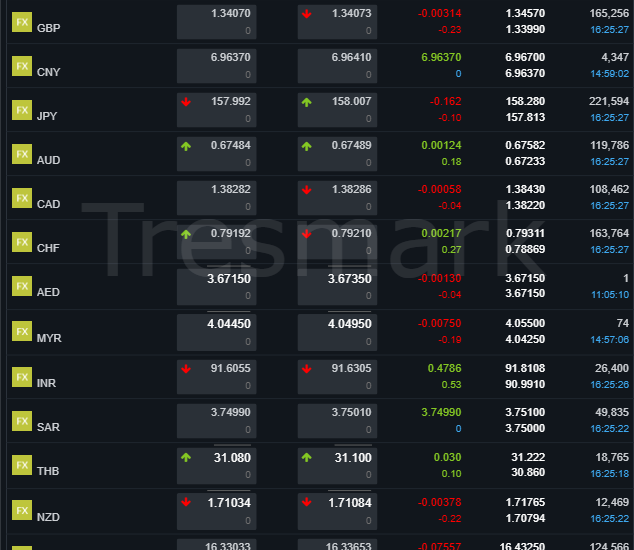Click the FX icon beside NZD

(x=22, y=511)
